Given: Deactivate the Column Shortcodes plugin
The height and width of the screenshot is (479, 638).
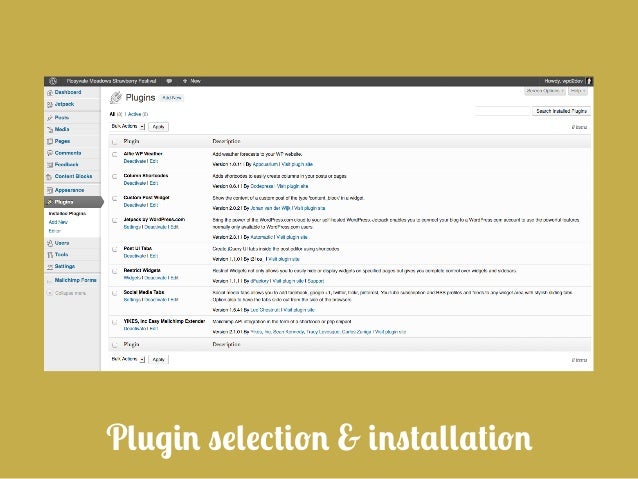Looking at the screenshot, I should [x=135, y=184].
